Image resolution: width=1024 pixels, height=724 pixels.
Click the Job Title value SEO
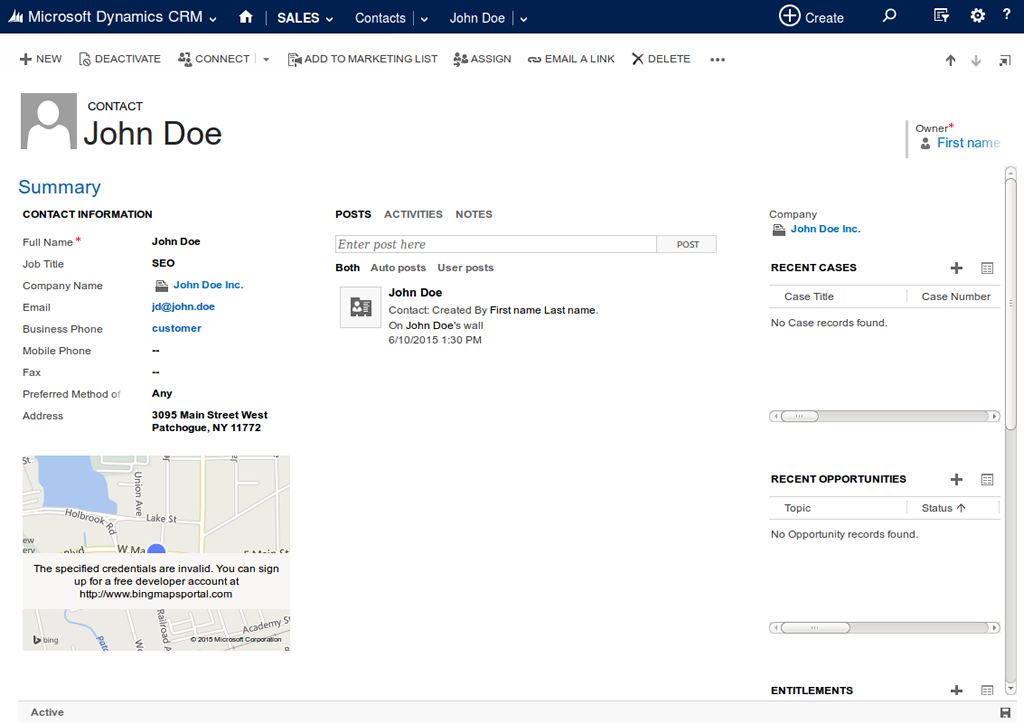click(x=163, y=263)
